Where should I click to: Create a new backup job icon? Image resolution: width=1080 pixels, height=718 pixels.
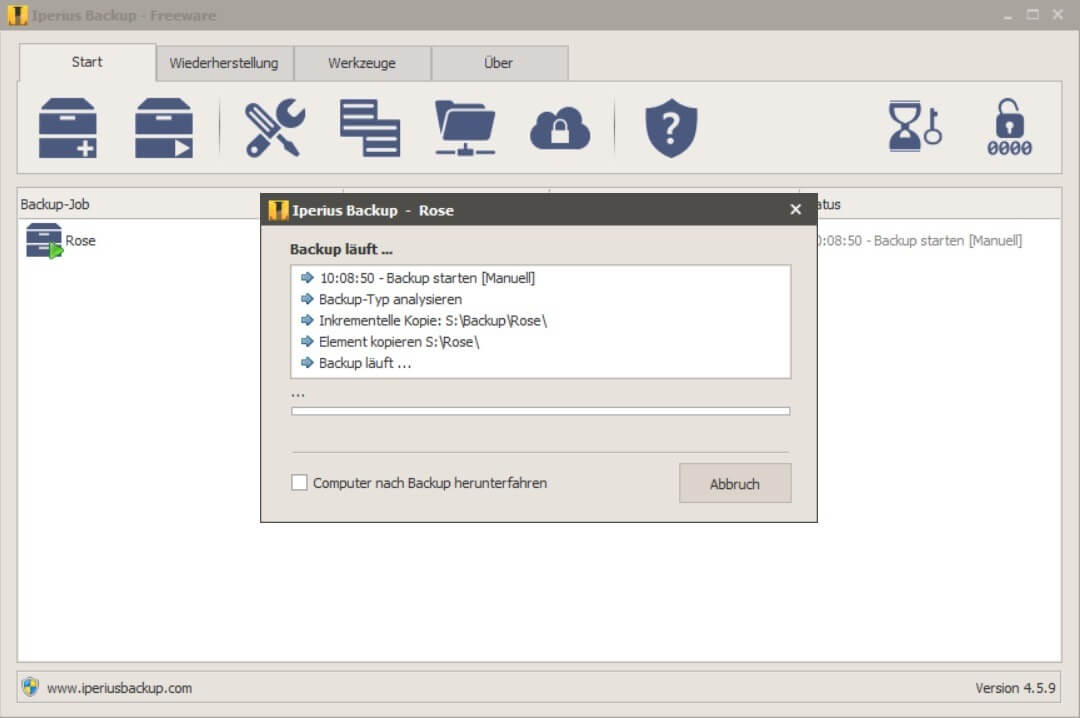68,128
